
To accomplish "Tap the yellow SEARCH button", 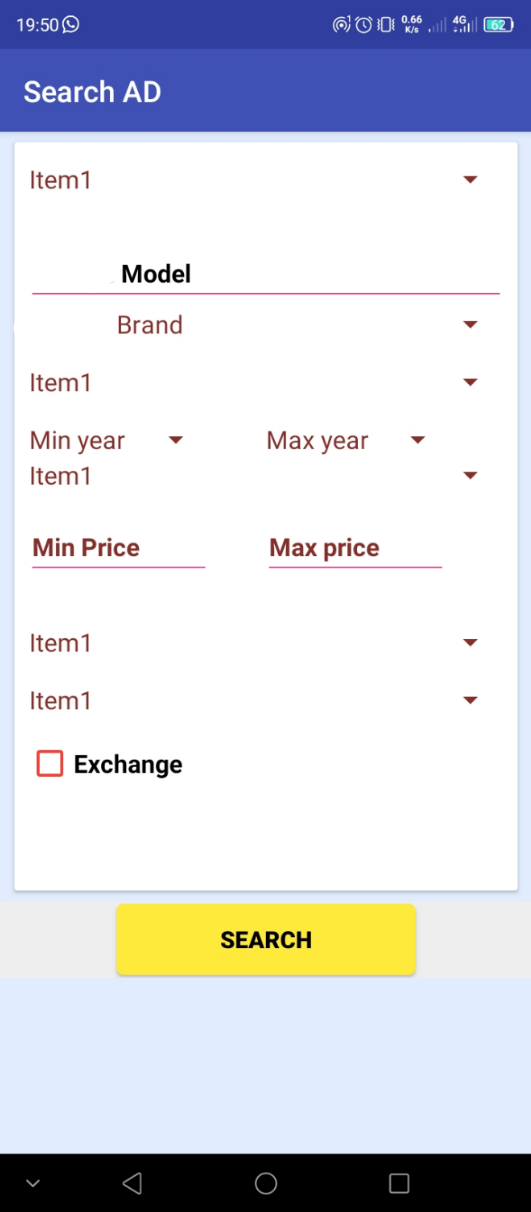I will 266,940.
